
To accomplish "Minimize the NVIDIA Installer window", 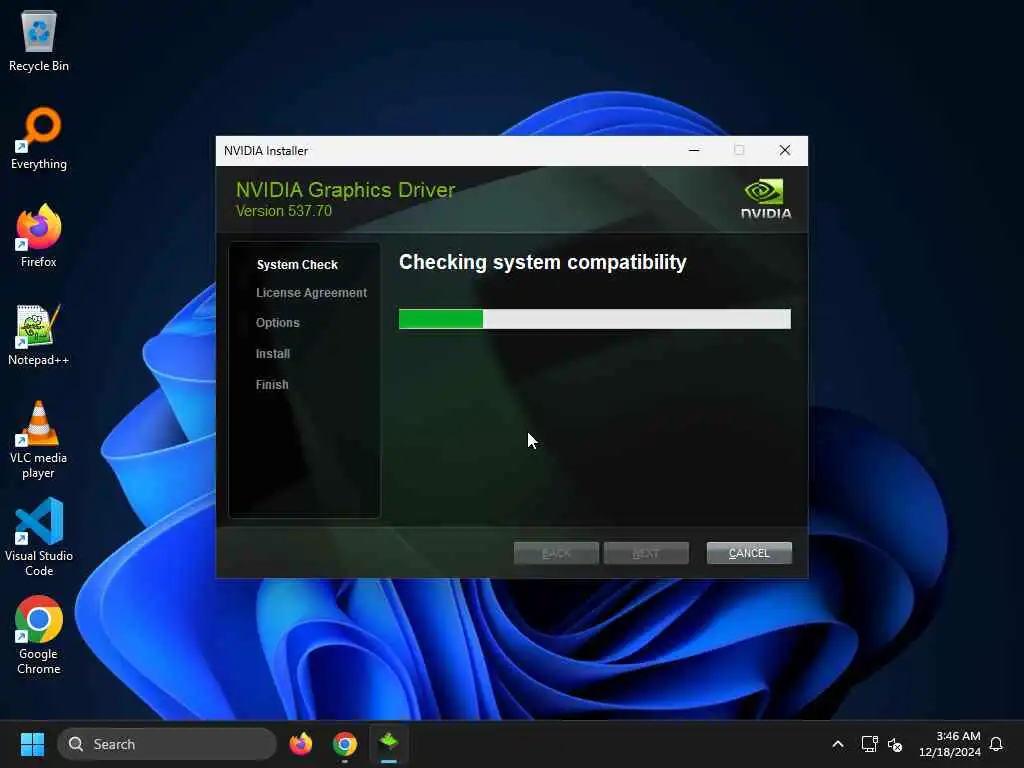I will (694, 150).
